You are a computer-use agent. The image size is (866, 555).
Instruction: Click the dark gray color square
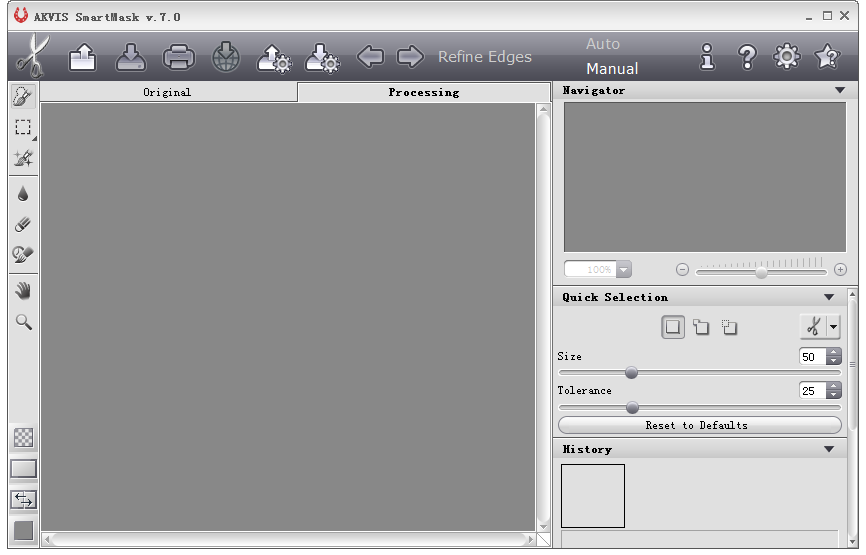[23, 531]
